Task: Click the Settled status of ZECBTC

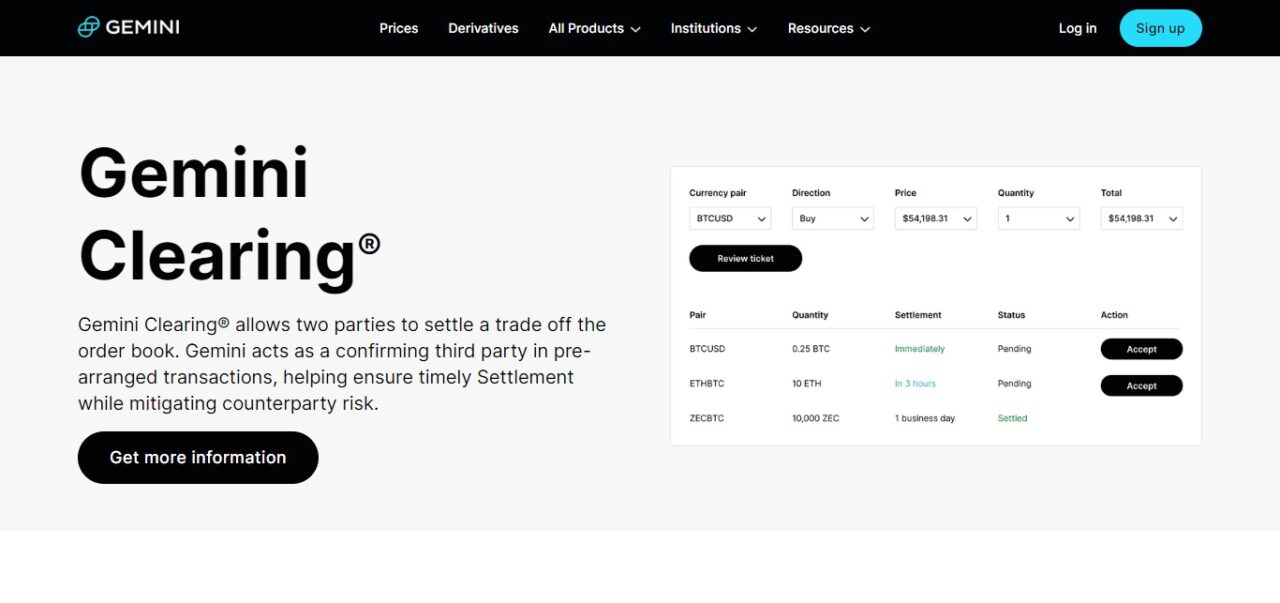Action: coord(1013,418)
